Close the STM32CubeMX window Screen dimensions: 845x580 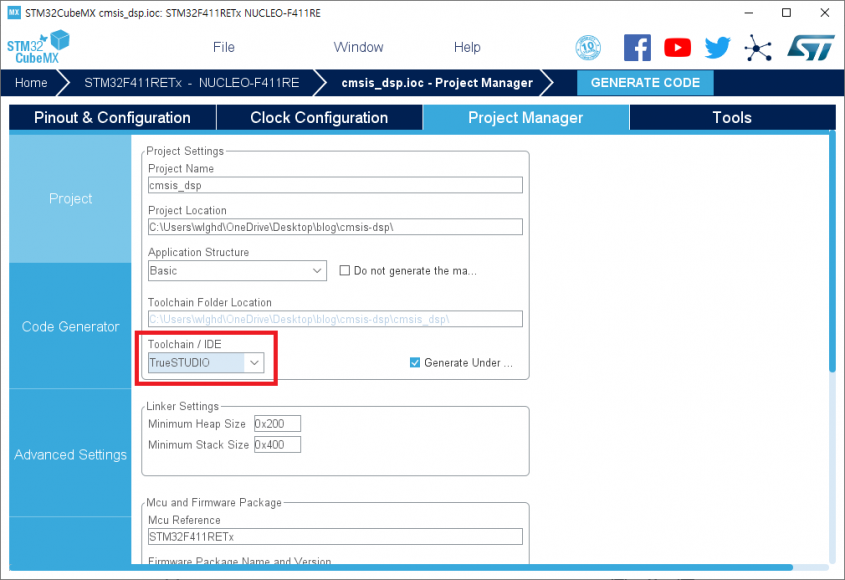click(x=825, y=12)
